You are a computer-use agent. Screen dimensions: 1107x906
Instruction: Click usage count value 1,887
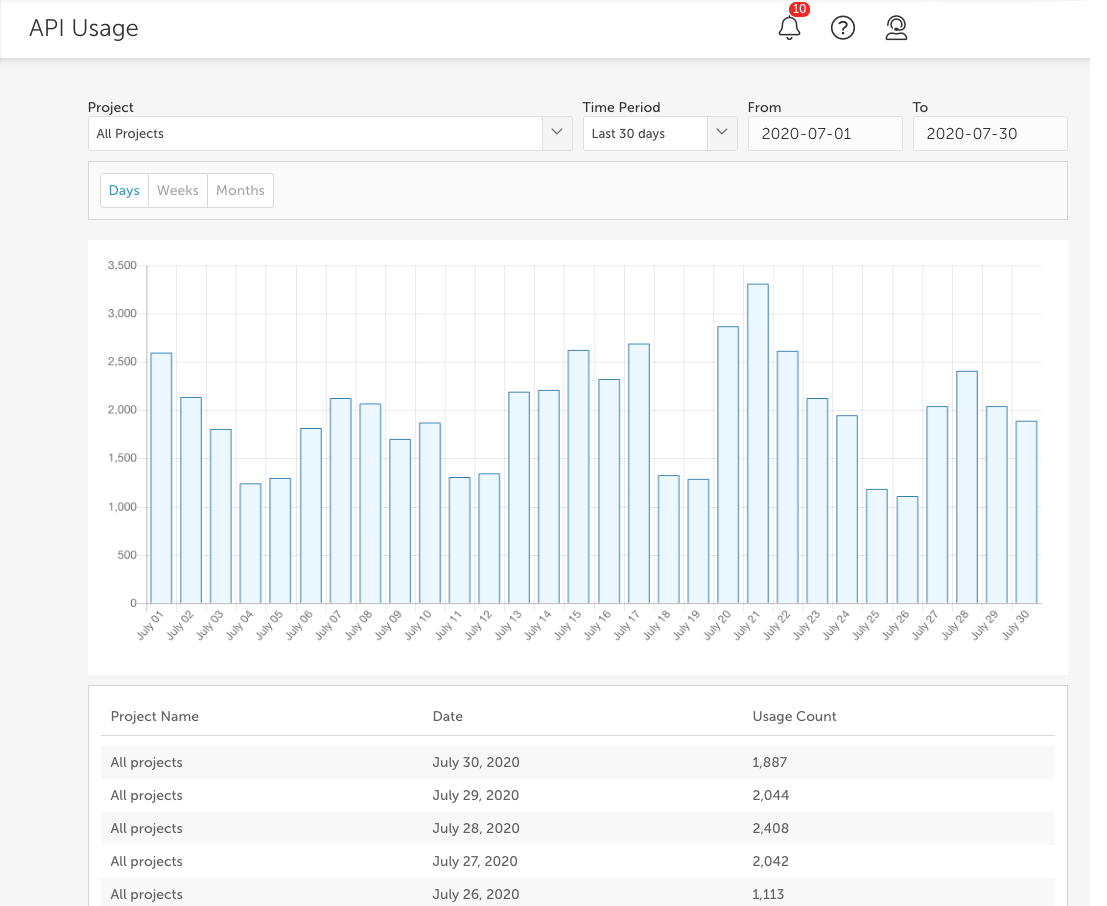[770, 762]
